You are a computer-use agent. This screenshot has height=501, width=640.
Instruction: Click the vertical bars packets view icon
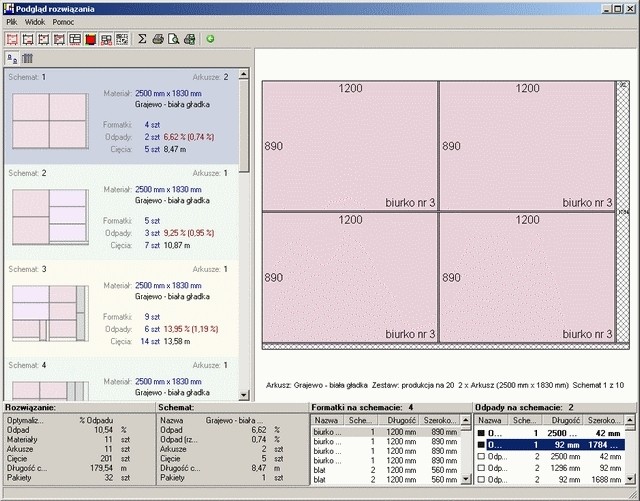pos(27,59)
